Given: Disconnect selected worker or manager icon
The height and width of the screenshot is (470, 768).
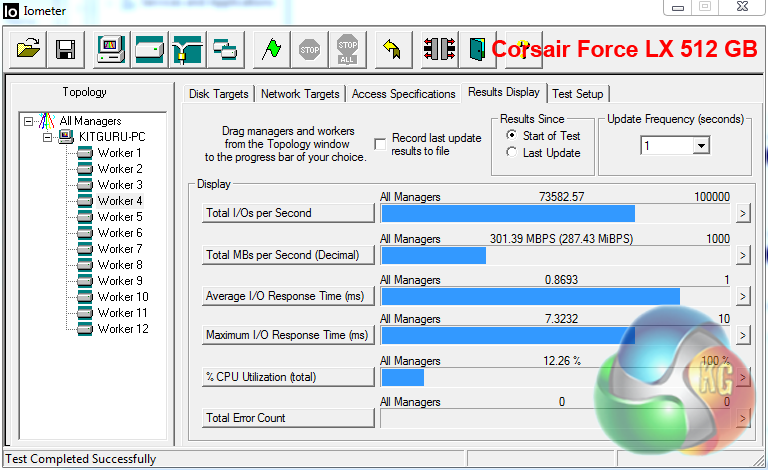Looking at the screenshot, I should [x=439, y=49].
